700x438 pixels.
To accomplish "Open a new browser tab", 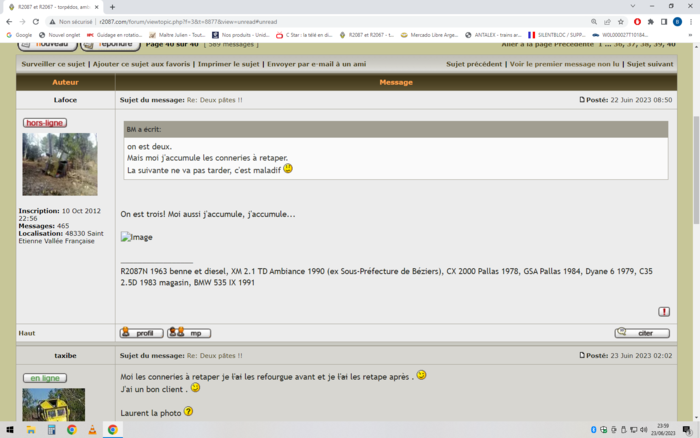I will pos(112,7).
